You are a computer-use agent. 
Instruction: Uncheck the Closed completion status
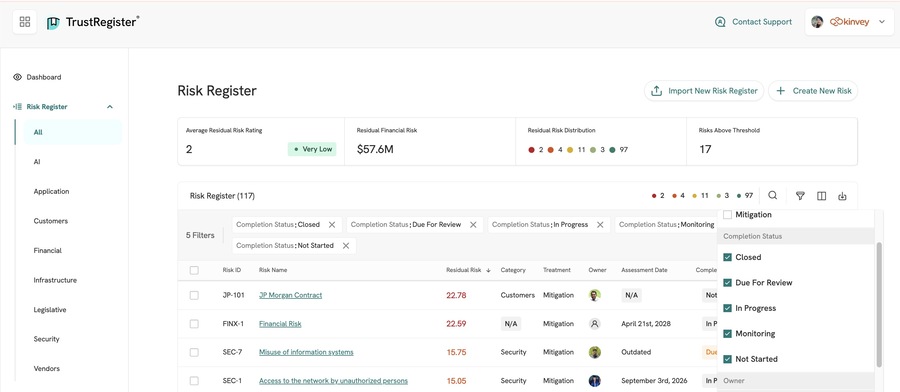coord(727,257)
